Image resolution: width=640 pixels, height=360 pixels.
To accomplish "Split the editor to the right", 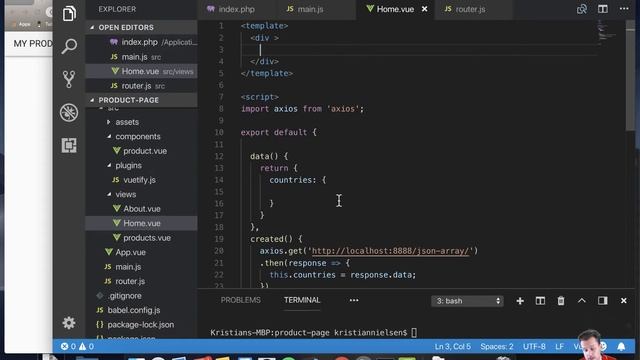I will 603,9.
